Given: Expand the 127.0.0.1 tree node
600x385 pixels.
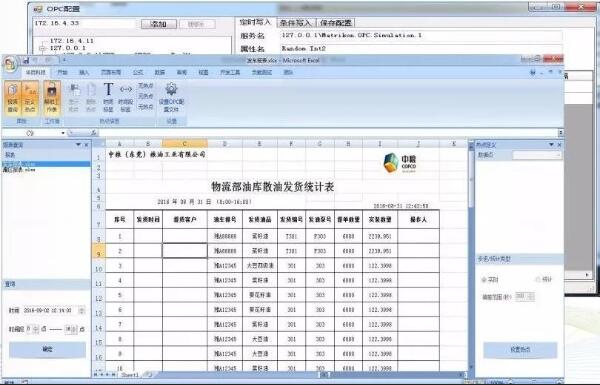Looking at the screenshot, I should click(43, 48).
